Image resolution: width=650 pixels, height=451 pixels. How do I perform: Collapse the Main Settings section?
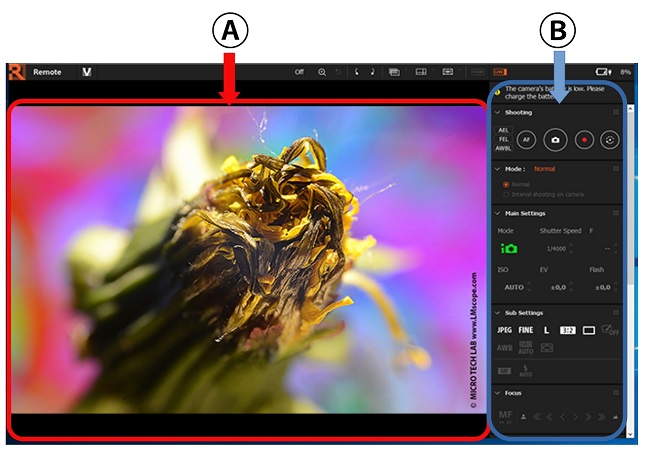(498, 213)
